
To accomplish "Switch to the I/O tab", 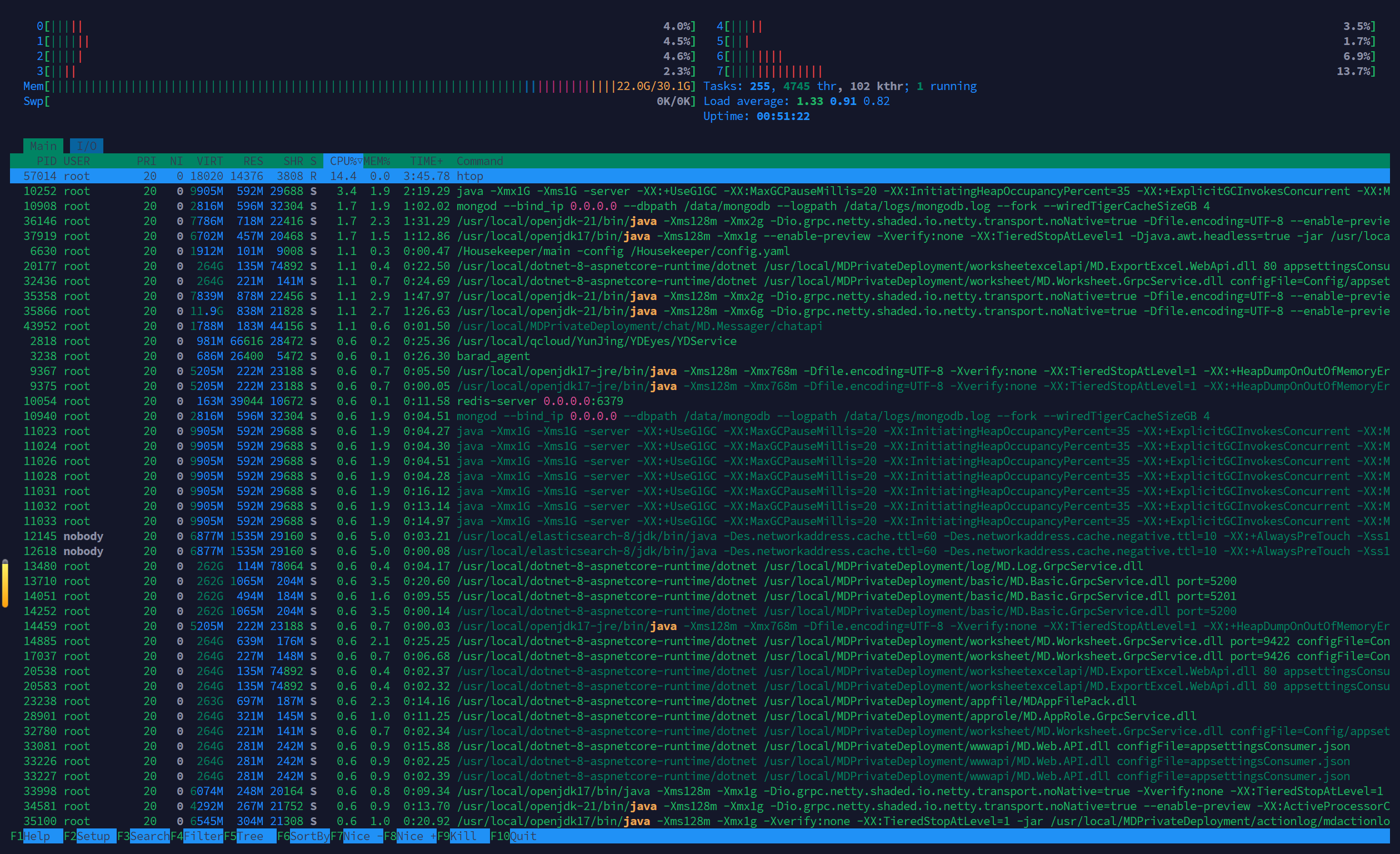I will click(x=86, y=146).
